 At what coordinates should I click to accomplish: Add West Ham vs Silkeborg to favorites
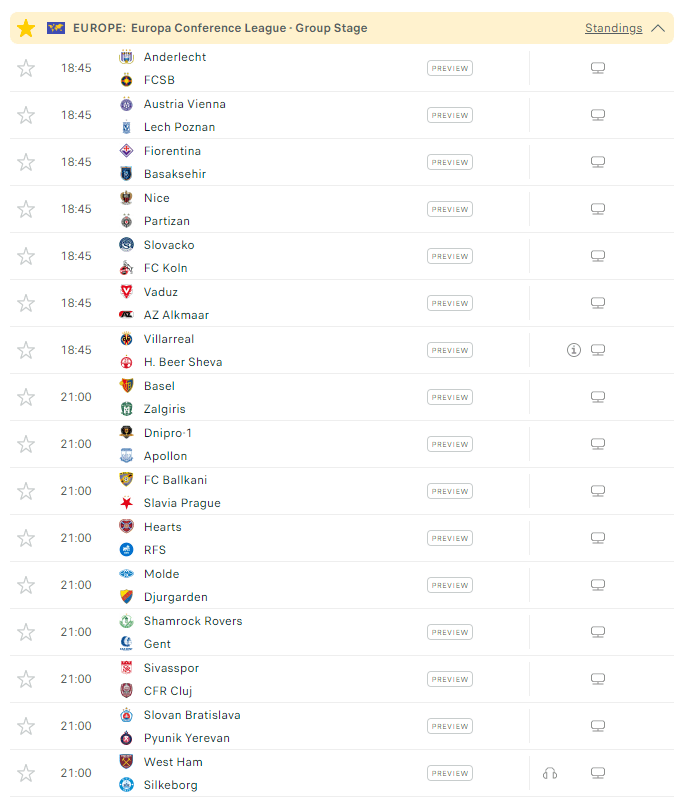26,773
